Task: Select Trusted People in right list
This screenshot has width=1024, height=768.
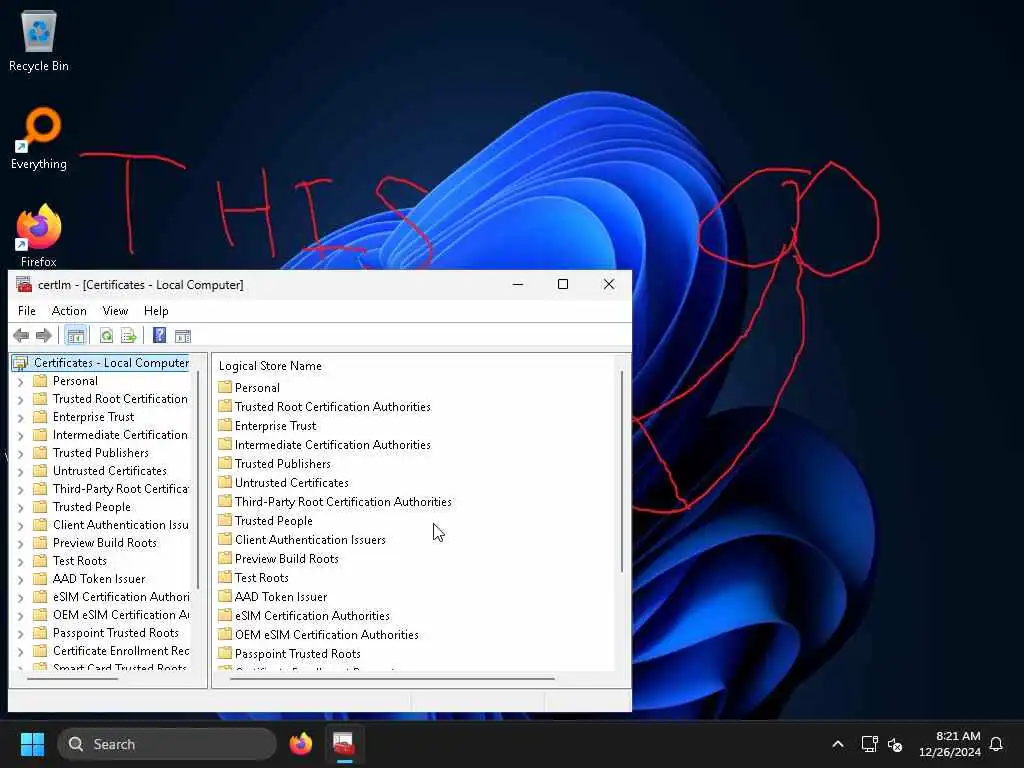Action: click(x=274, y=520)
